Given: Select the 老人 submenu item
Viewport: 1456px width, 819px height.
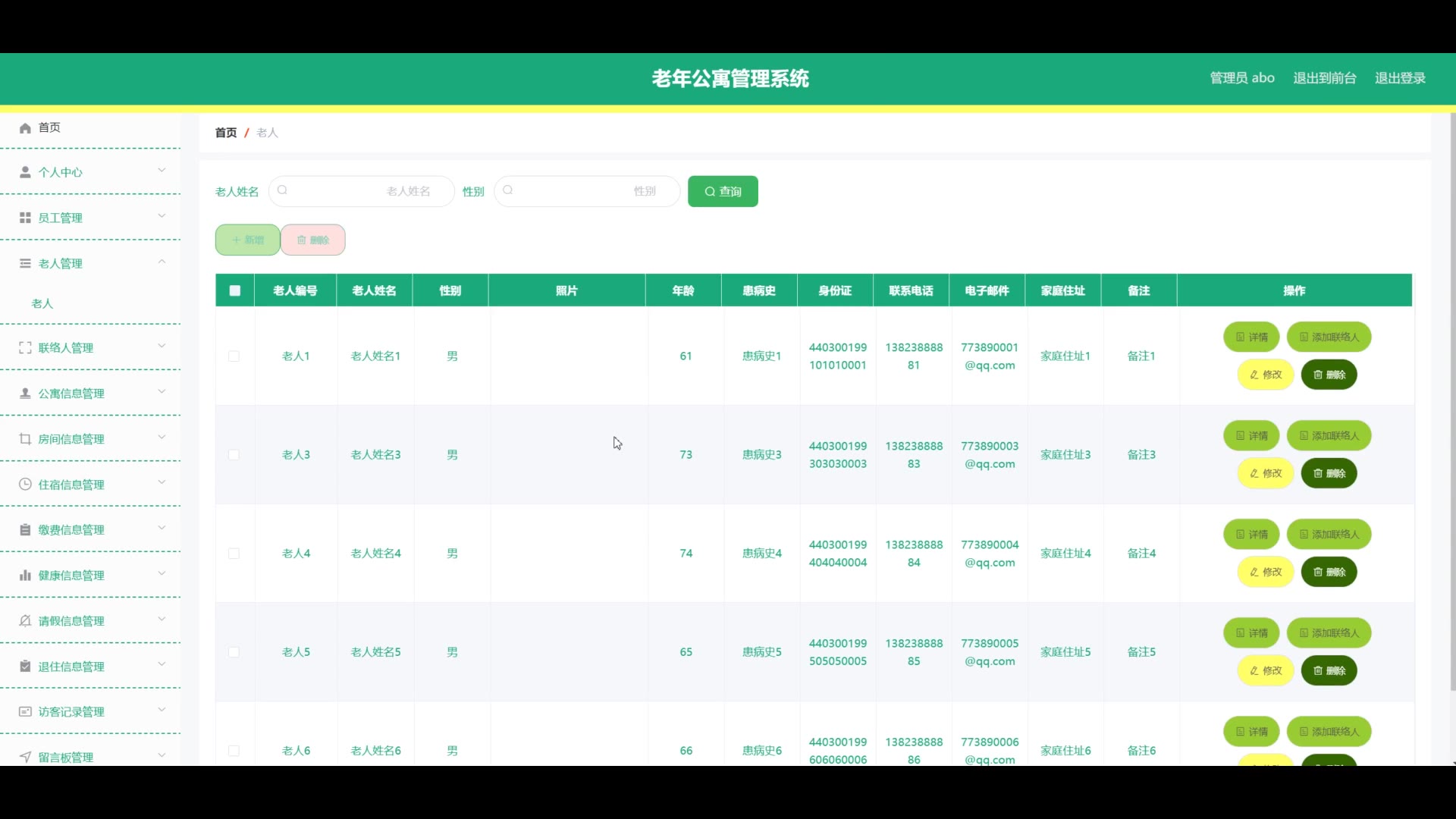Looking at the screenshot, I should click(42, 303).
